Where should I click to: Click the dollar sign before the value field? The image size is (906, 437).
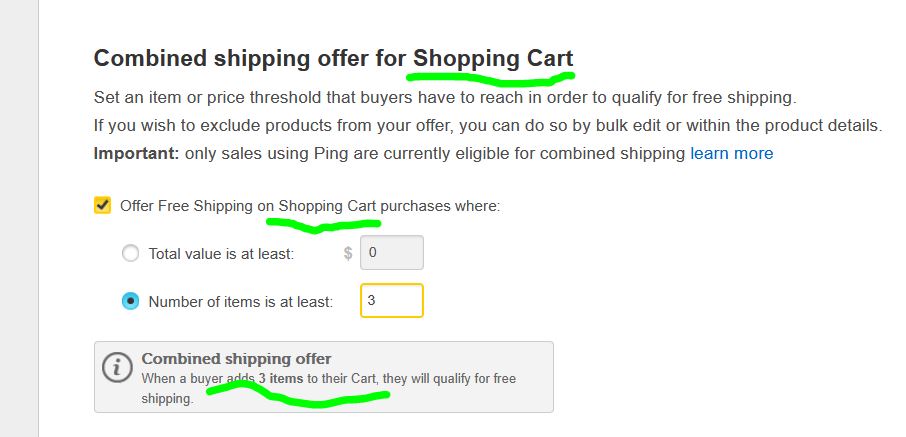coord(348,253)
